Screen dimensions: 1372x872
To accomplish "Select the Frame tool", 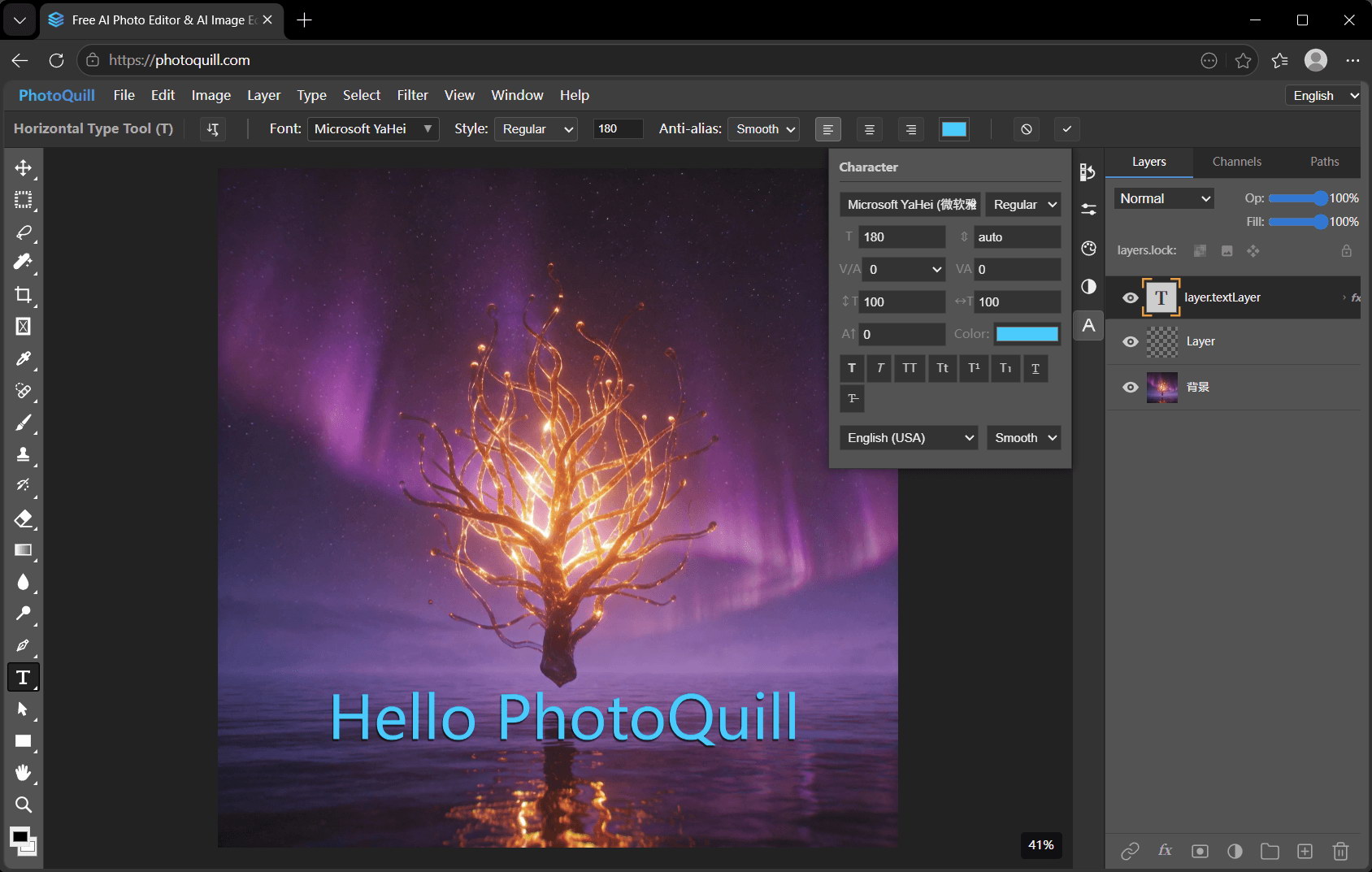I will tap(23, 327).
